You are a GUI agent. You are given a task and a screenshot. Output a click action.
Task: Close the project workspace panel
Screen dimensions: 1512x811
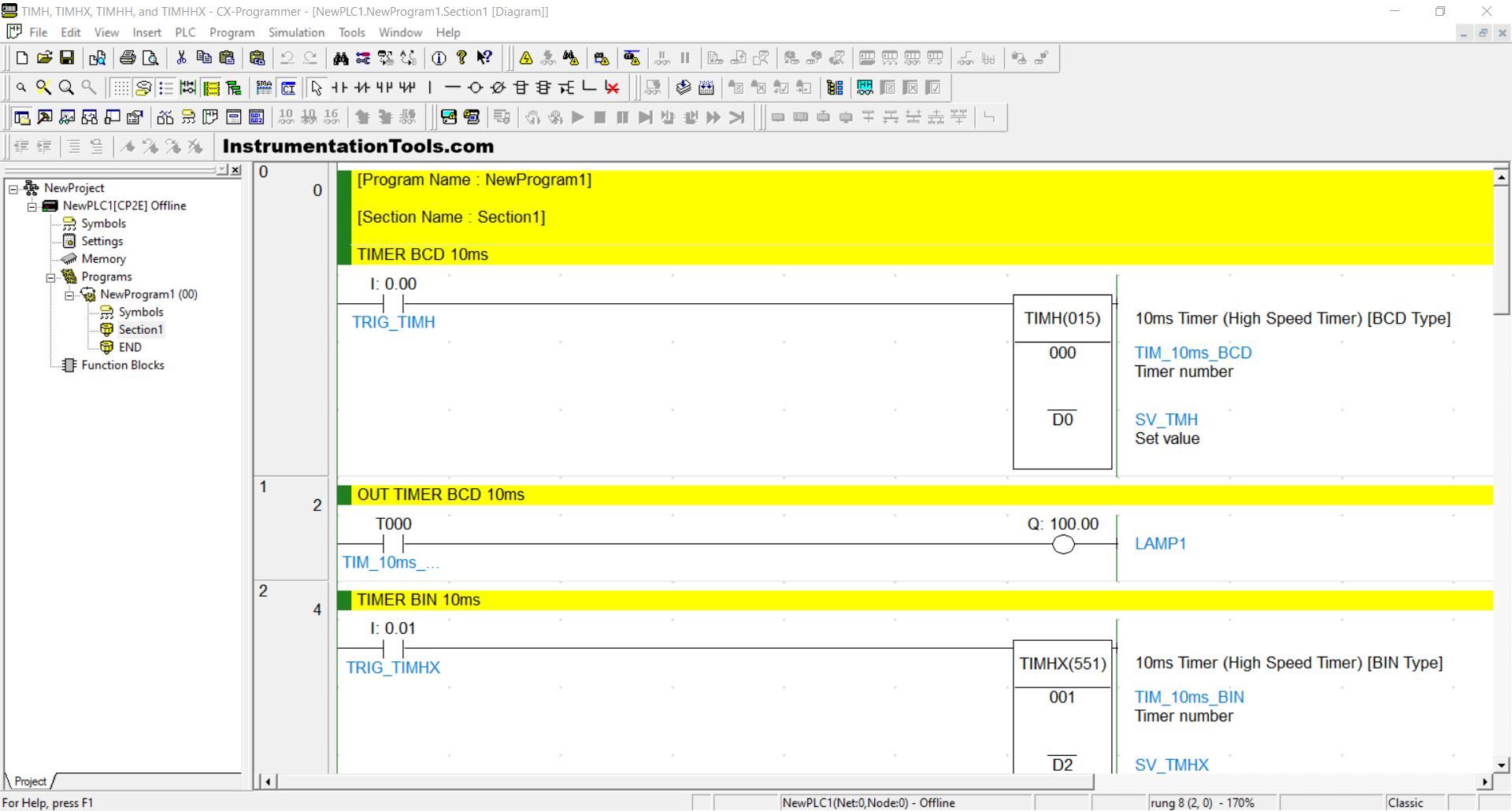(x=235, y=170)
